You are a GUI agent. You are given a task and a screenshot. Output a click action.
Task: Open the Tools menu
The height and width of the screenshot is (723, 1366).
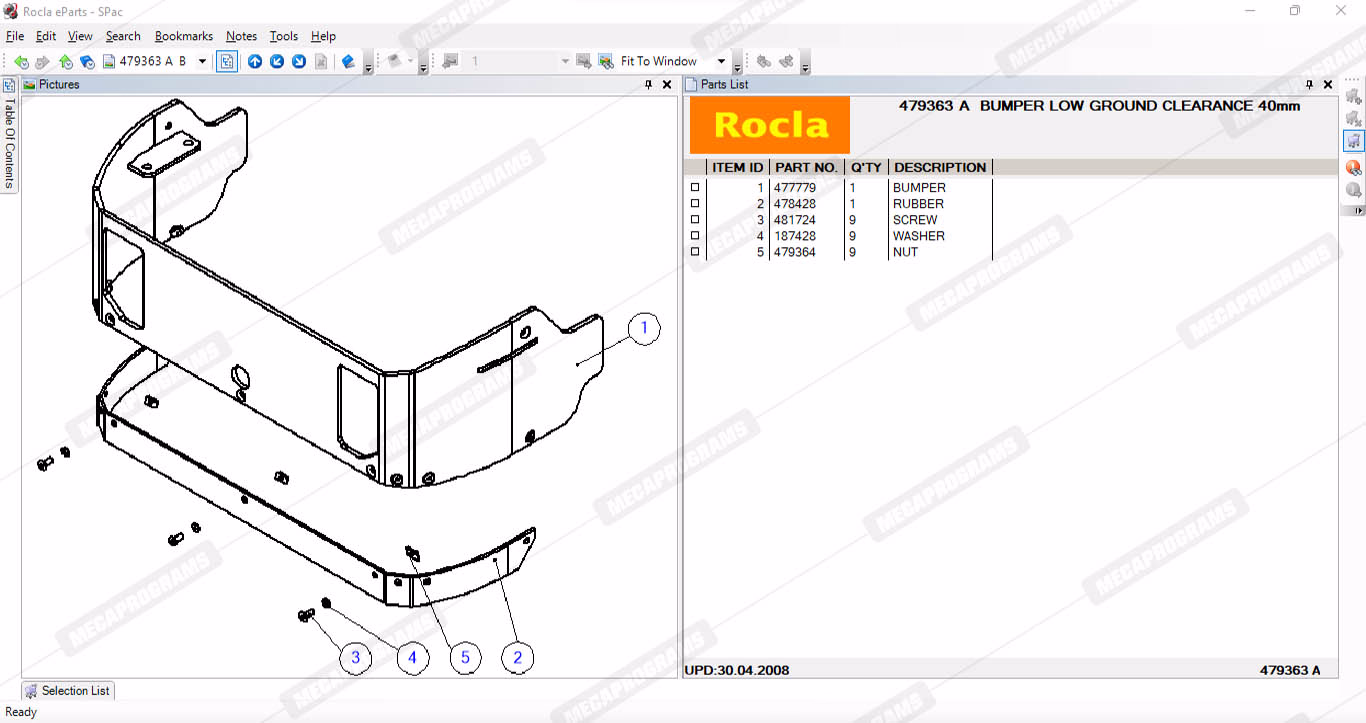click(283, 36)
